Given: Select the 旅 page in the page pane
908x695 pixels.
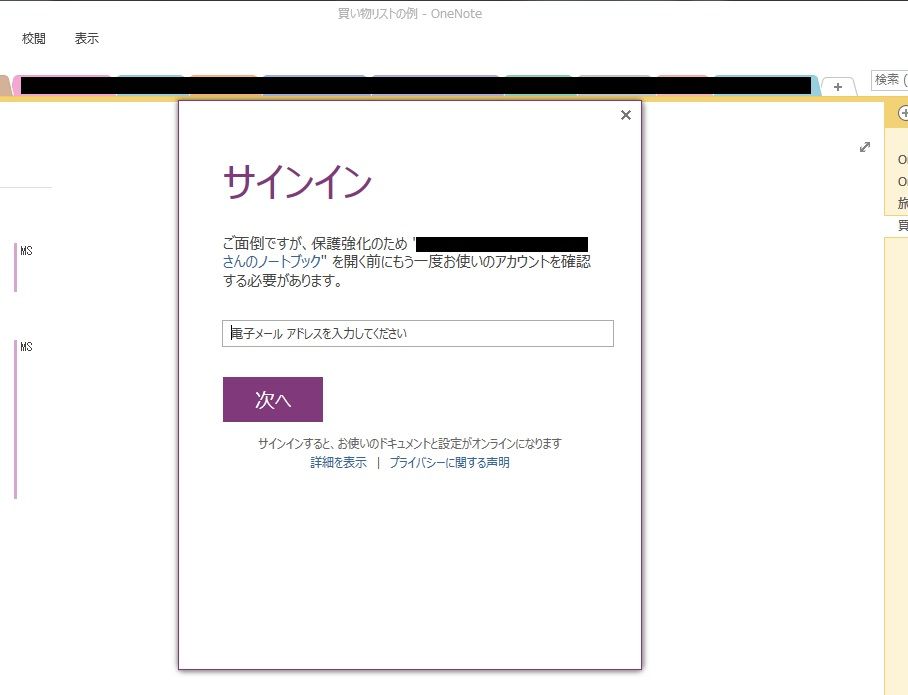Looking at the screenshot, I should 901,201.
